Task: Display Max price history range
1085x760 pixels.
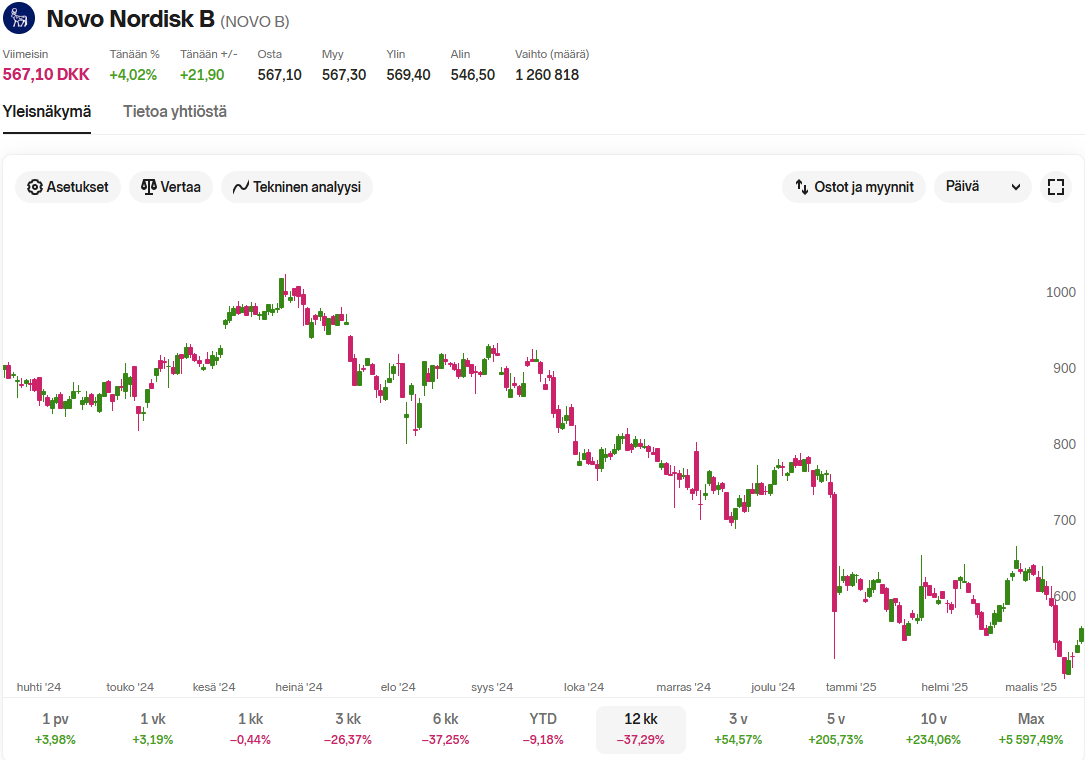Action: pyautogui.click(x=1031, y=728)
